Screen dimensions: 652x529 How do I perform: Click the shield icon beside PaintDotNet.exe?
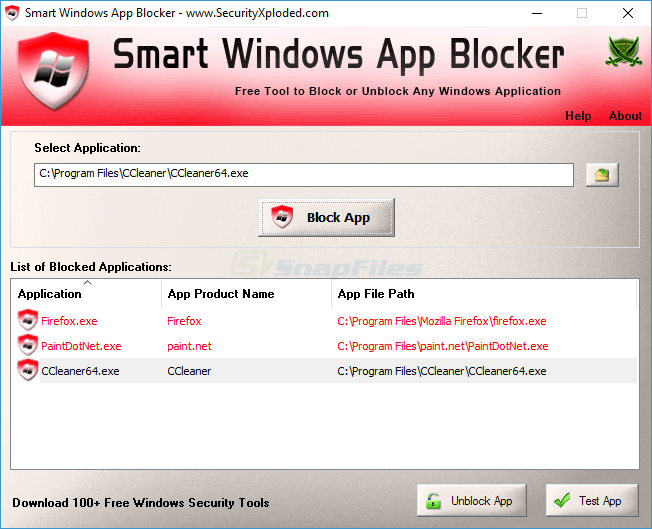[28, 345]
